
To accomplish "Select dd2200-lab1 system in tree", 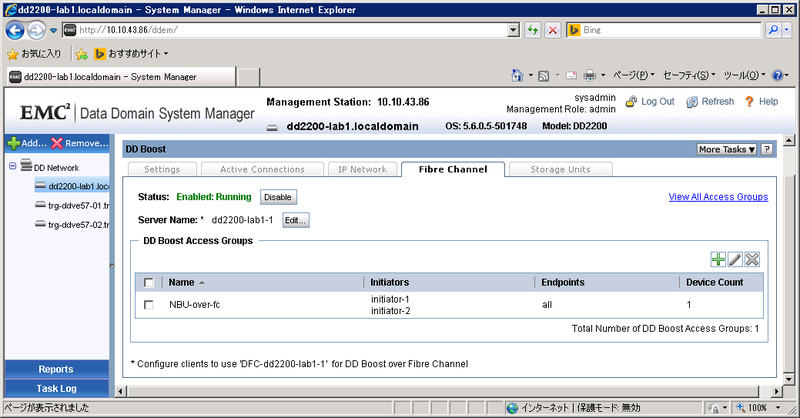I will point(72,186).
